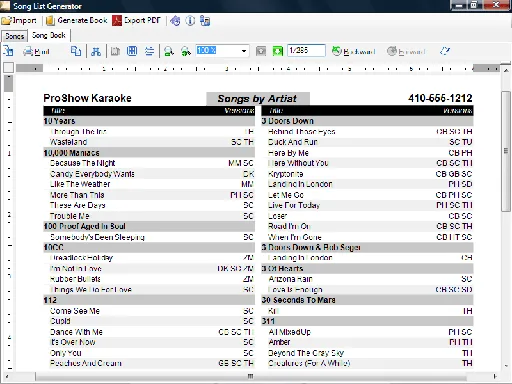Click the song Cupid
Viewport: 512px width, 384px height.
point(60,321)
